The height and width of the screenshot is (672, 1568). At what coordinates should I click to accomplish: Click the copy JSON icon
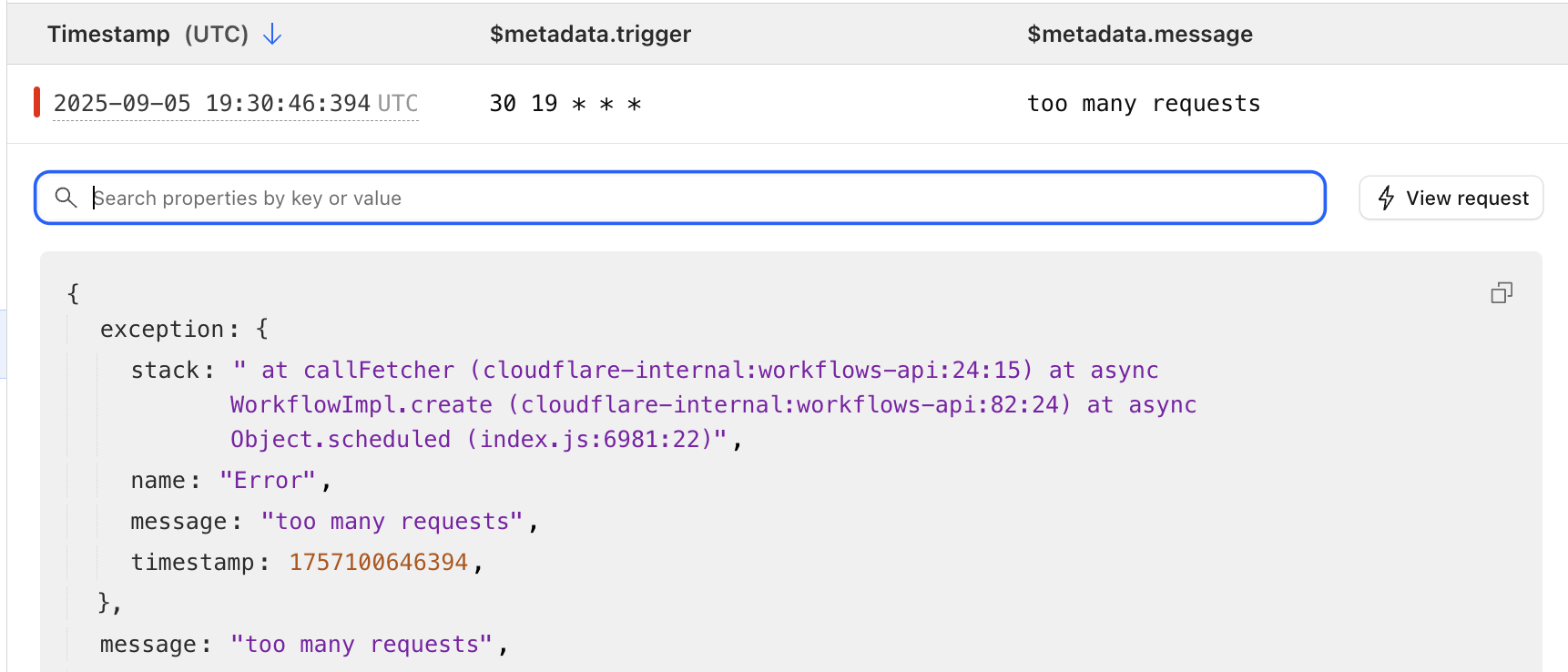pos(1501,292)
